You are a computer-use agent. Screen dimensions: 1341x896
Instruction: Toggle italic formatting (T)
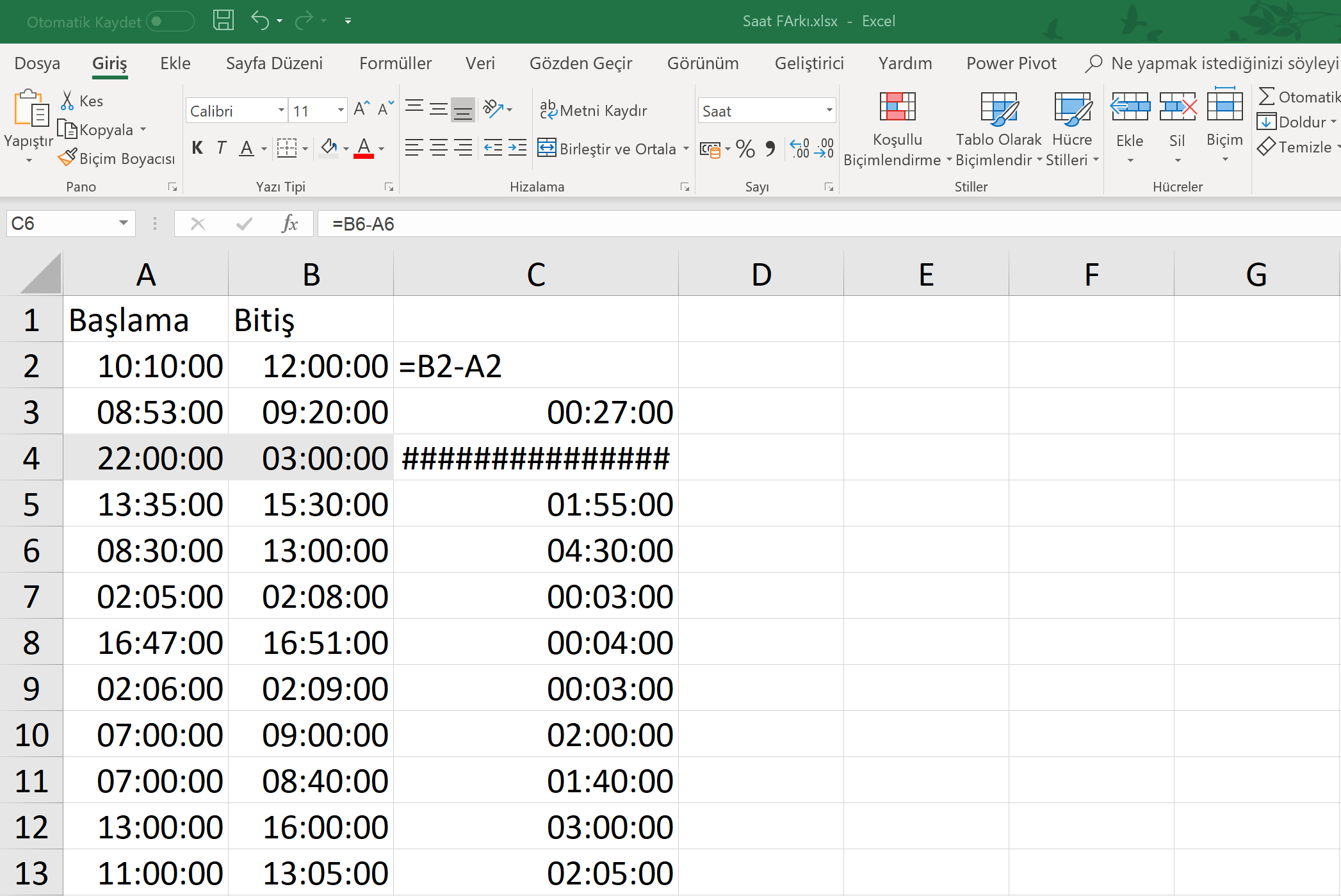pos(221,148)
